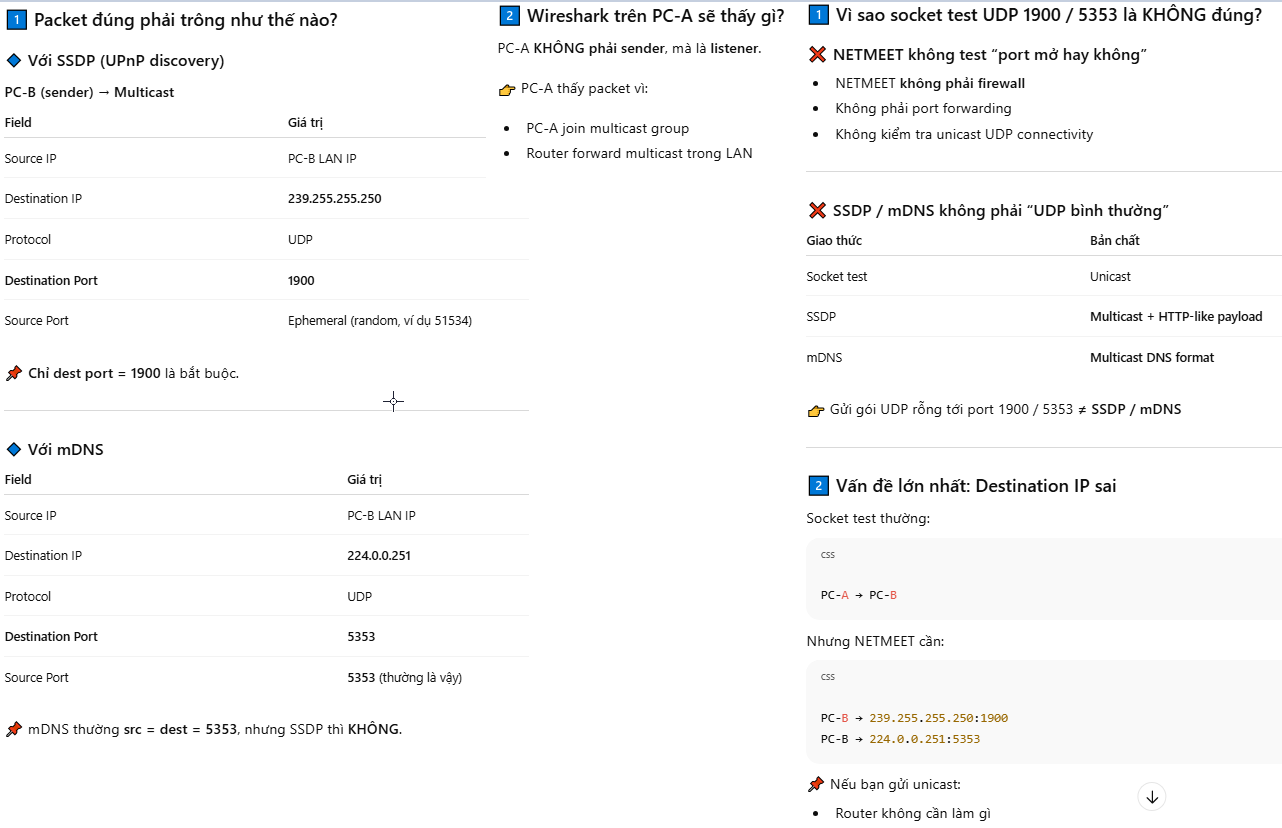Viewport: 1282px width, 828px height.
Task: Click the "Router forward multicast trong LAN" bullet
Action: tap(639, 154)
